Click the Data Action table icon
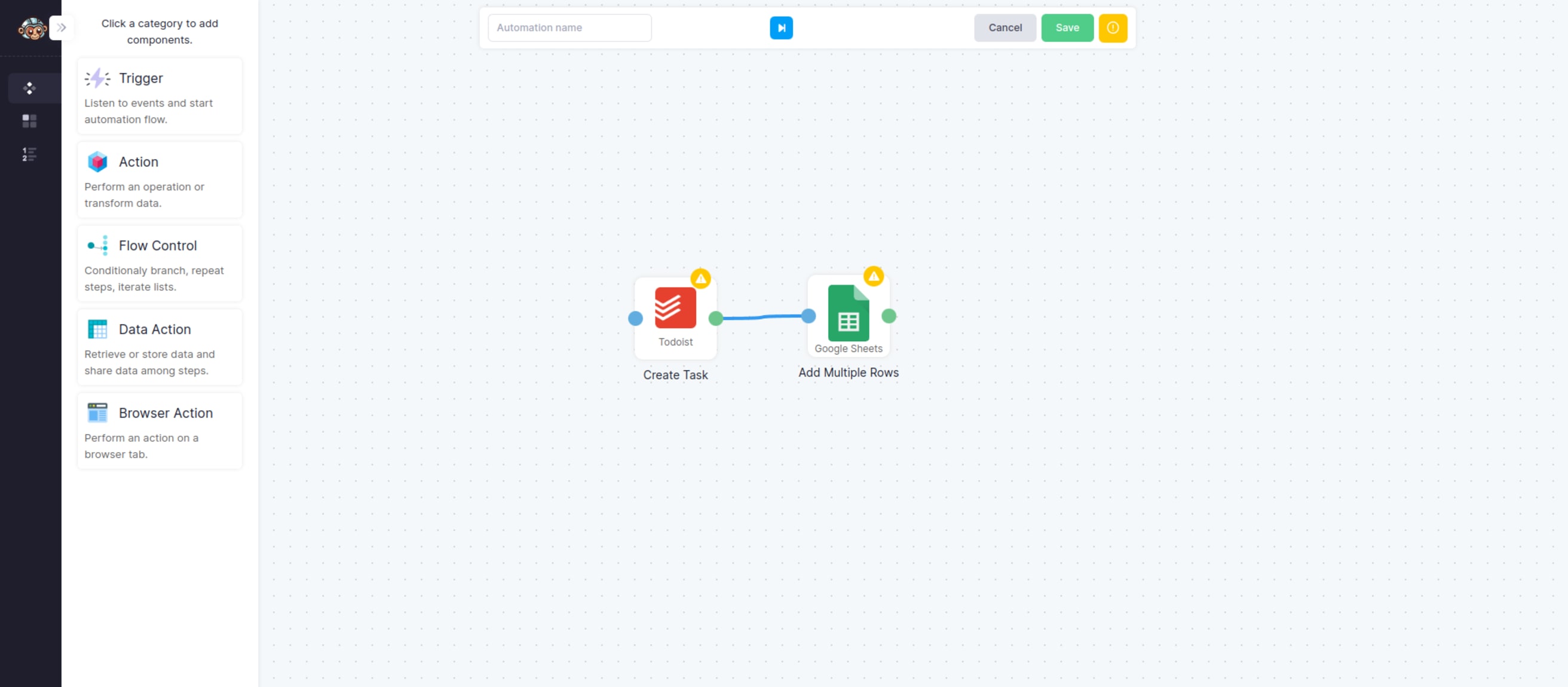This screenshot has height=687, width=1568. point(98,329)
